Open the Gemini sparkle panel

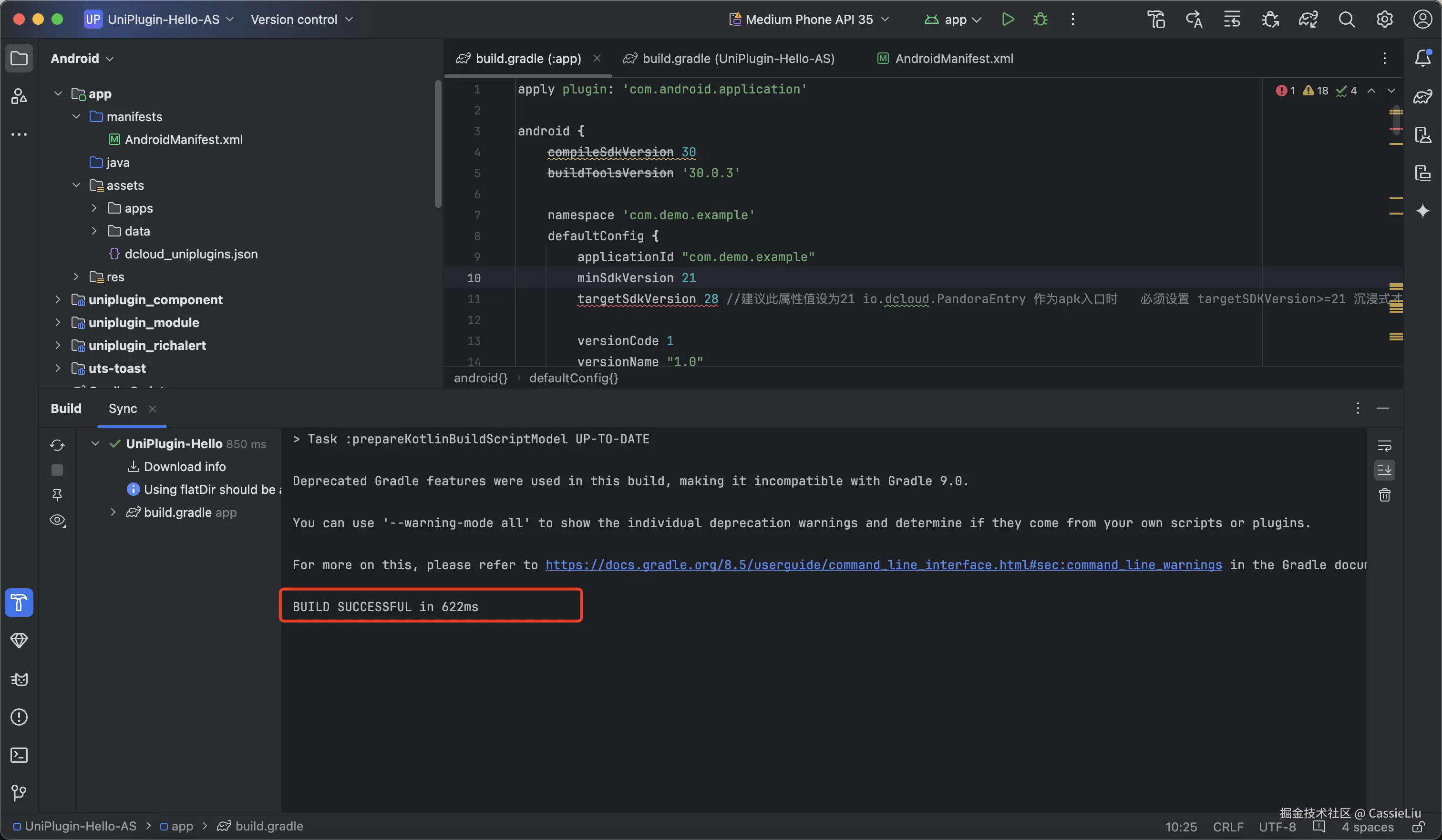[x=1422, y=211]
